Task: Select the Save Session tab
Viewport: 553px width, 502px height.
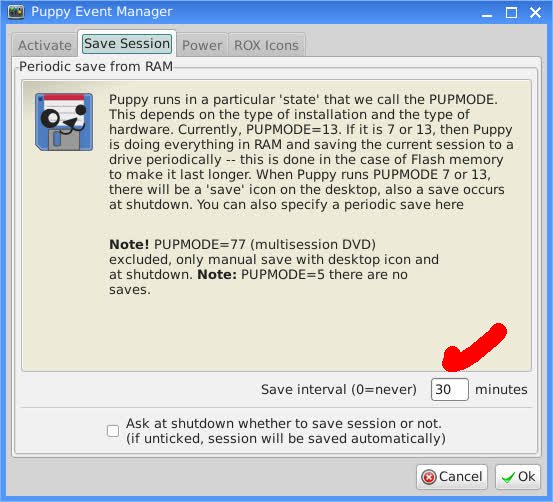Action: [127, 44]
